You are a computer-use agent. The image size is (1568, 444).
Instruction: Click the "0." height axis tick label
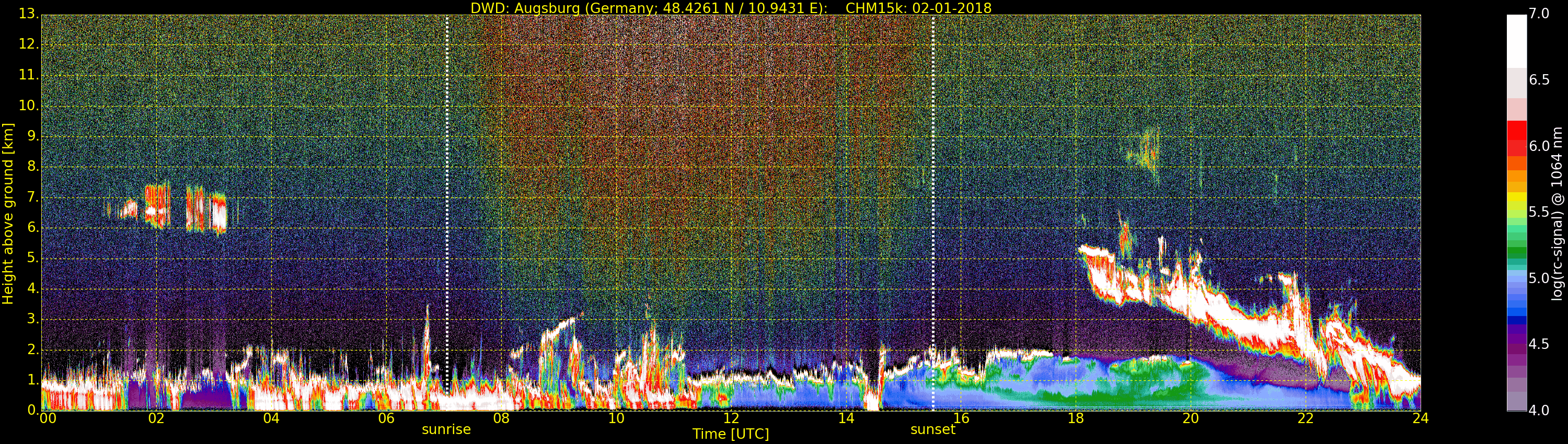(x=33, y=411)
